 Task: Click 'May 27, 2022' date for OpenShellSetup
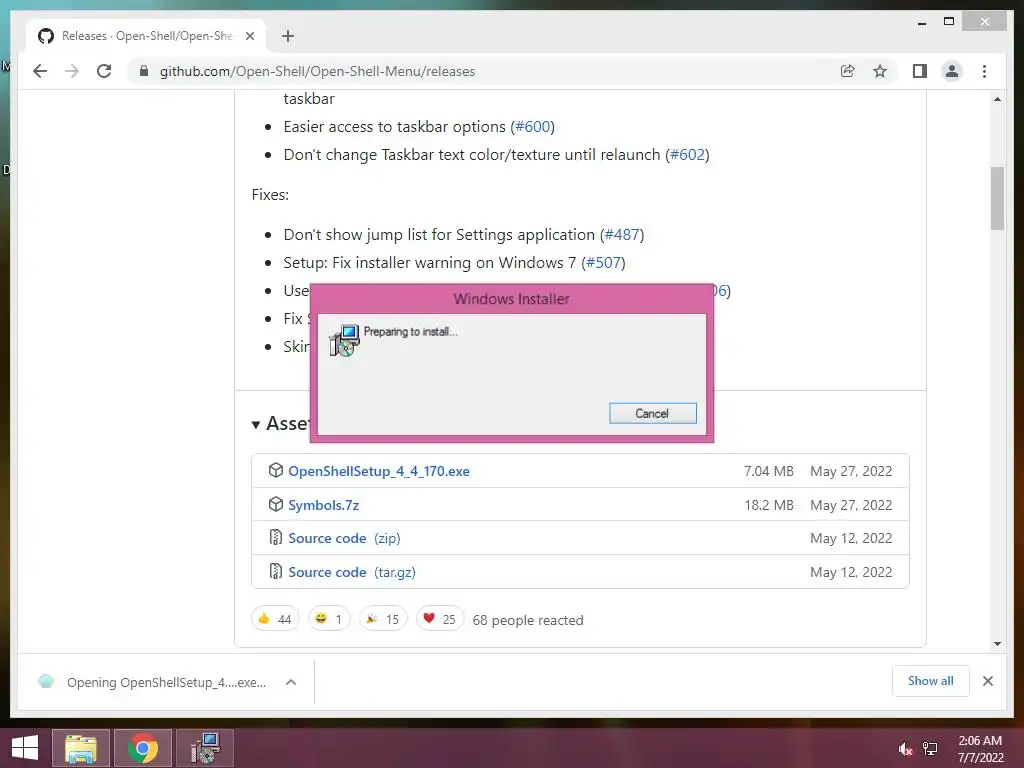coord(851,471)
